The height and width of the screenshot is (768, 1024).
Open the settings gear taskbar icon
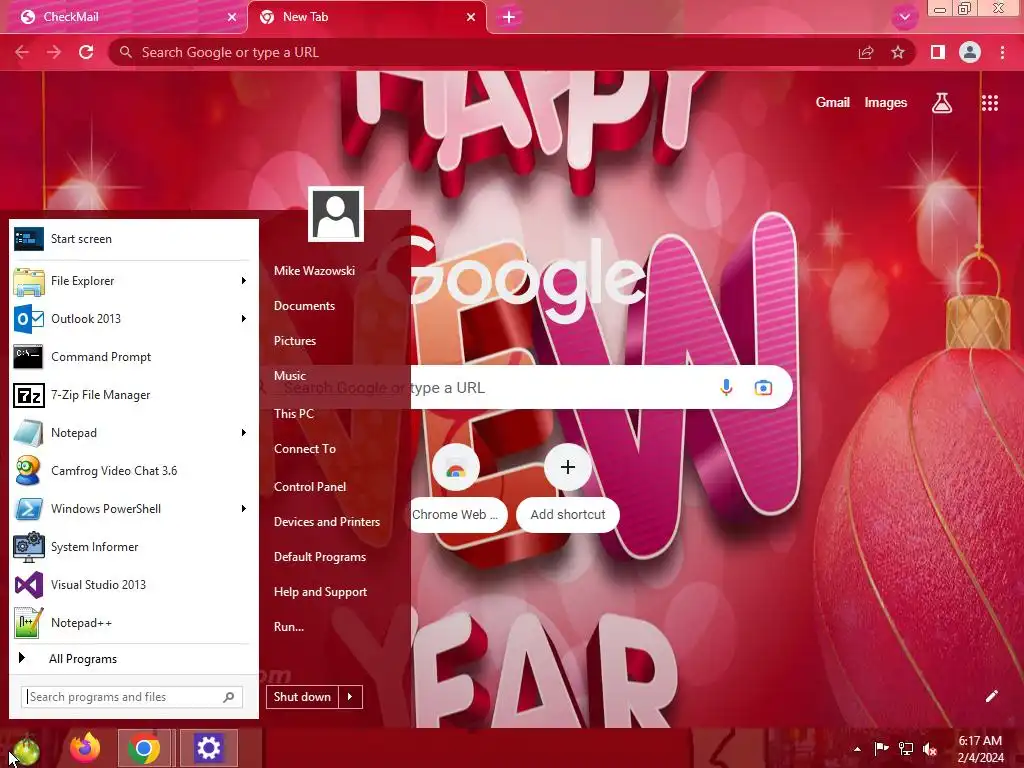[x=208, y=748]
